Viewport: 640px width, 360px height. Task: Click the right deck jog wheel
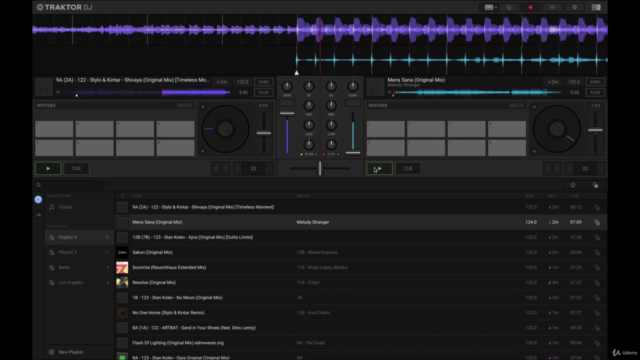click(557, 129)
